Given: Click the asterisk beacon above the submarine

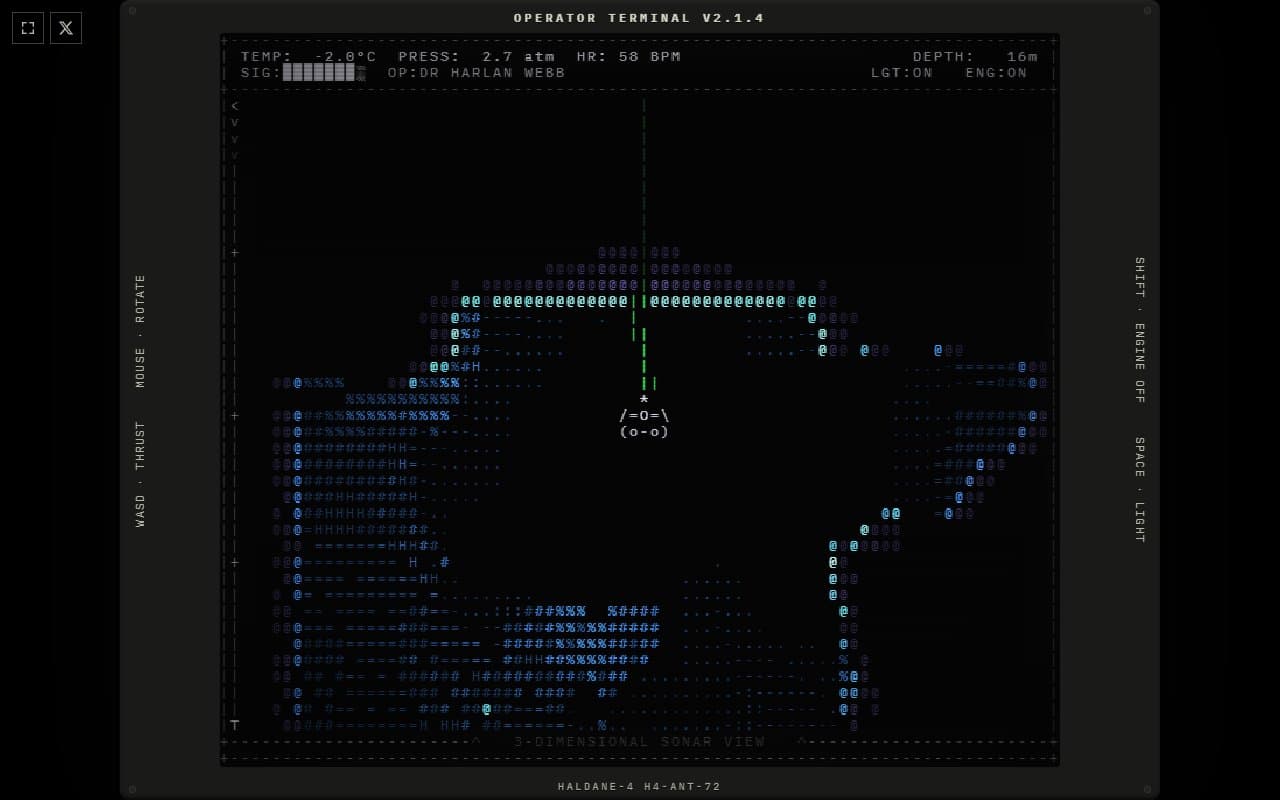Looking at the screenshot, I should (x=644, y=400).
